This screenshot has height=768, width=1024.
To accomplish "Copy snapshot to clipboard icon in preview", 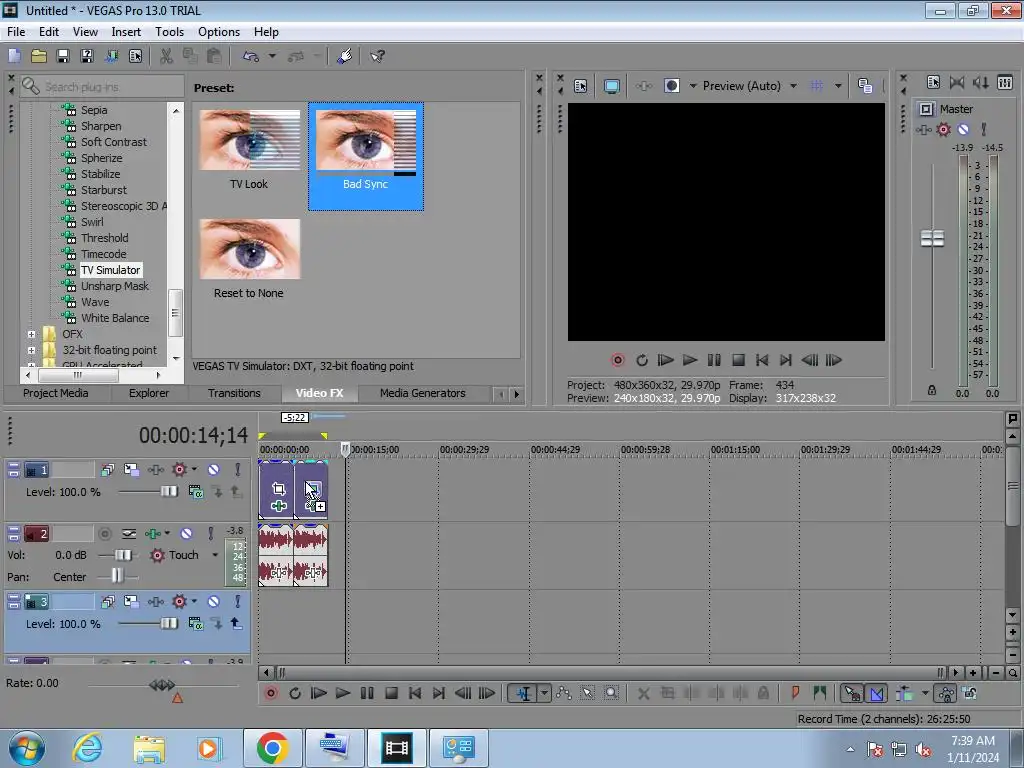I will point(865,86).
